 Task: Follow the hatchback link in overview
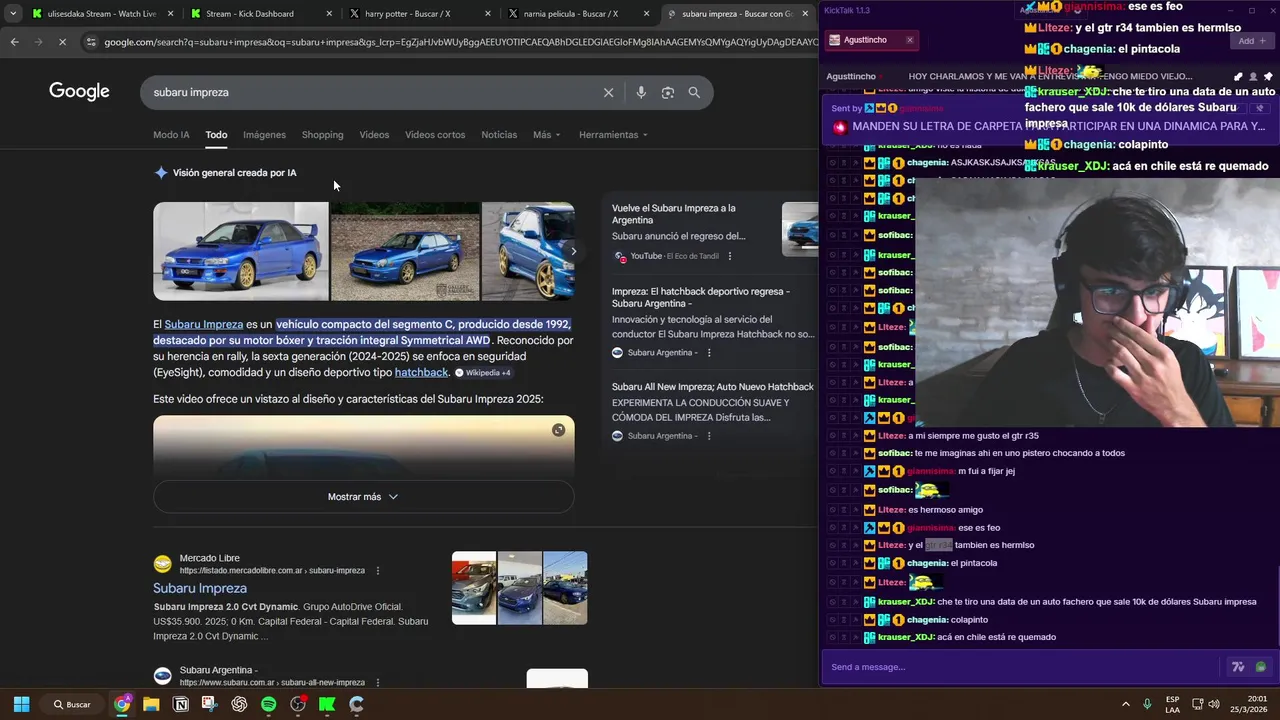point(421,372)
